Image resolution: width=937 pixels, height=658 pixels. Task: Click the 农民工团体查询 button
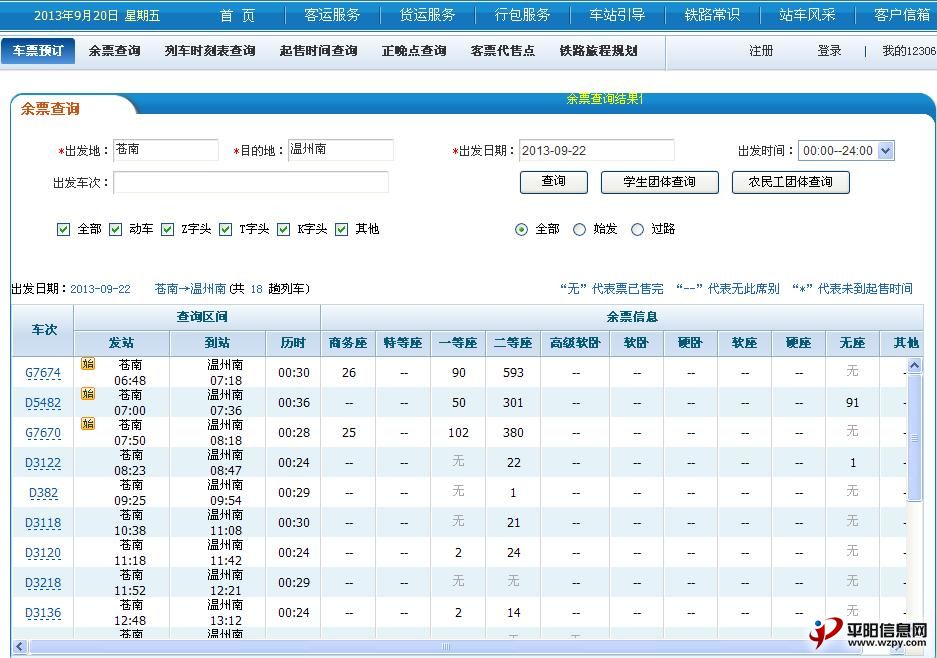tap(791, 182)
